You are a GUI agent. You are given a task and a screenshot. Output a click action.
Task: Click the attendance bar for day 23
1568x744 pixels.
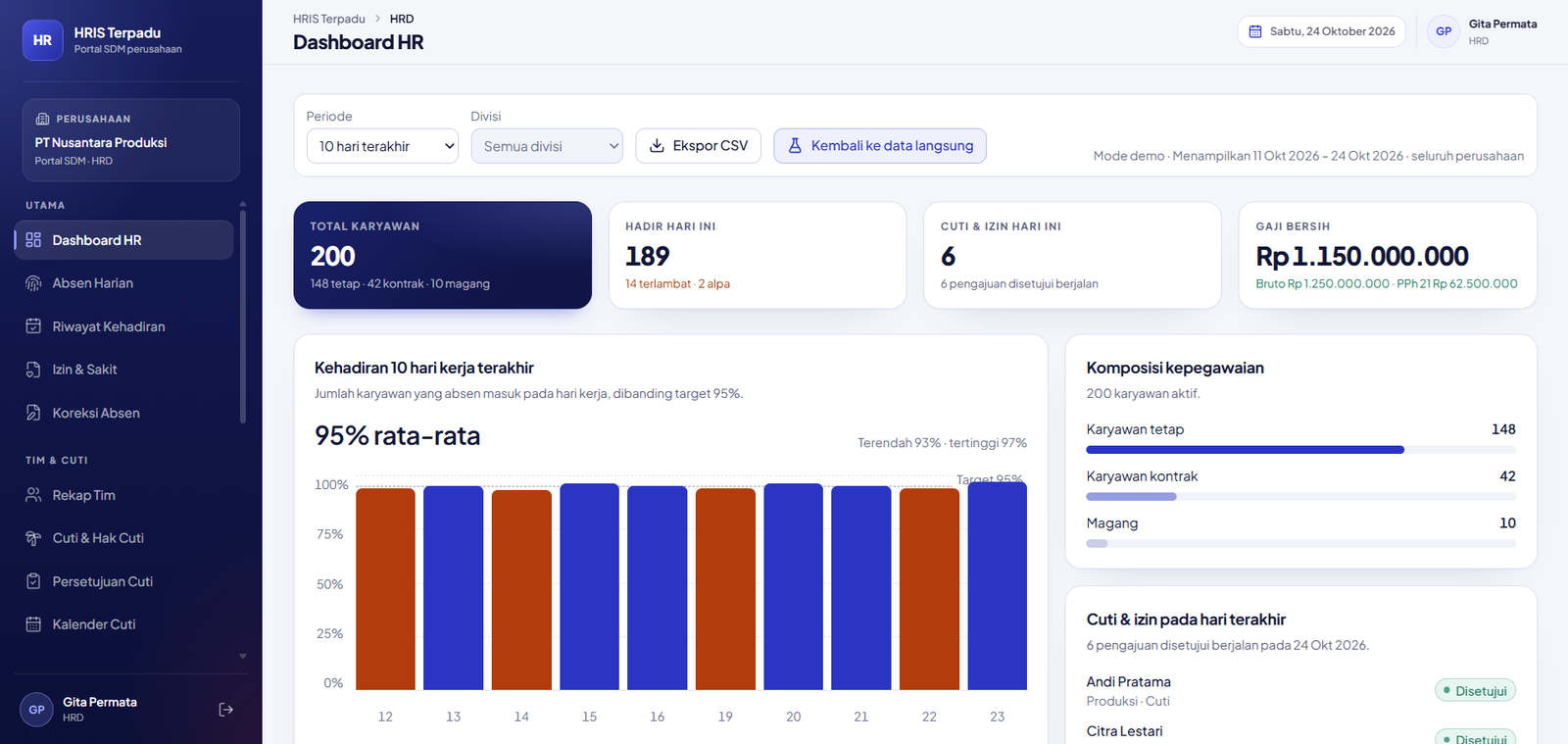point(998,586)
